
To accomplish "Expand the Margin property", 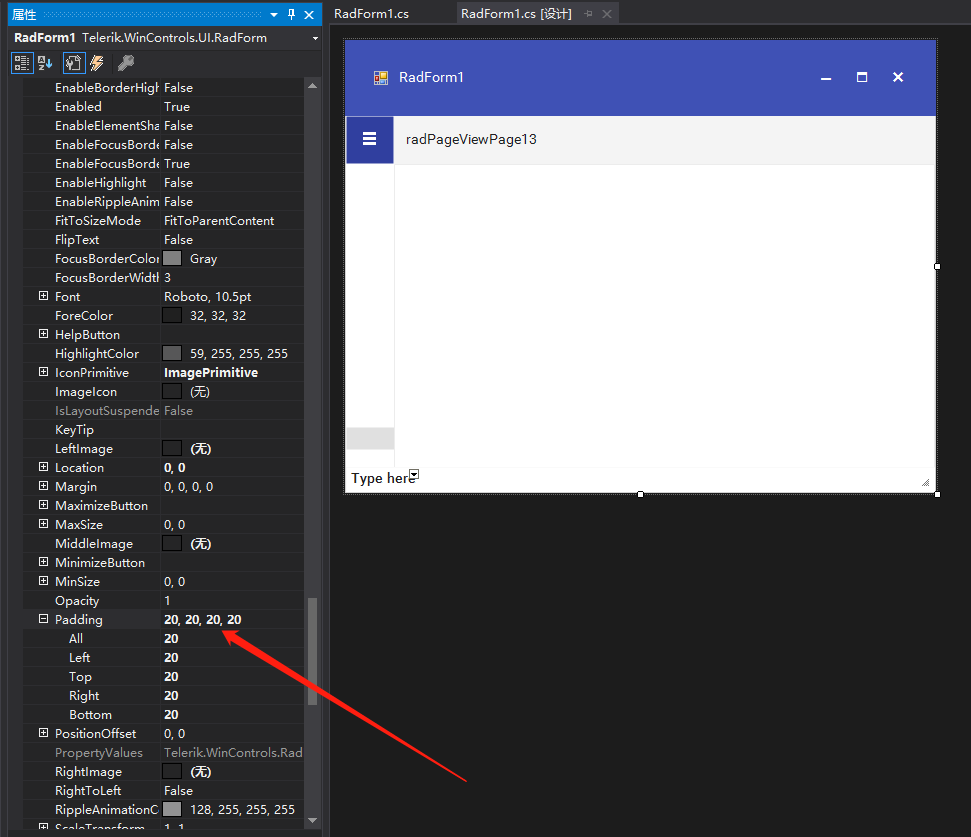I will click(43, 486).
